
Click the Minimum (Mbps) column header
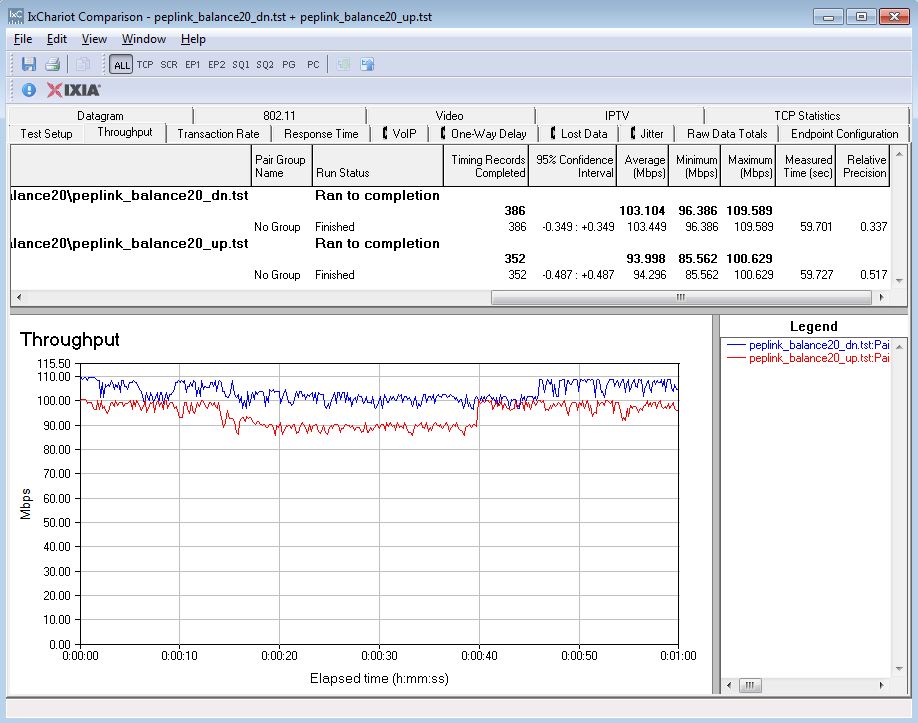(x=694, y=166)
